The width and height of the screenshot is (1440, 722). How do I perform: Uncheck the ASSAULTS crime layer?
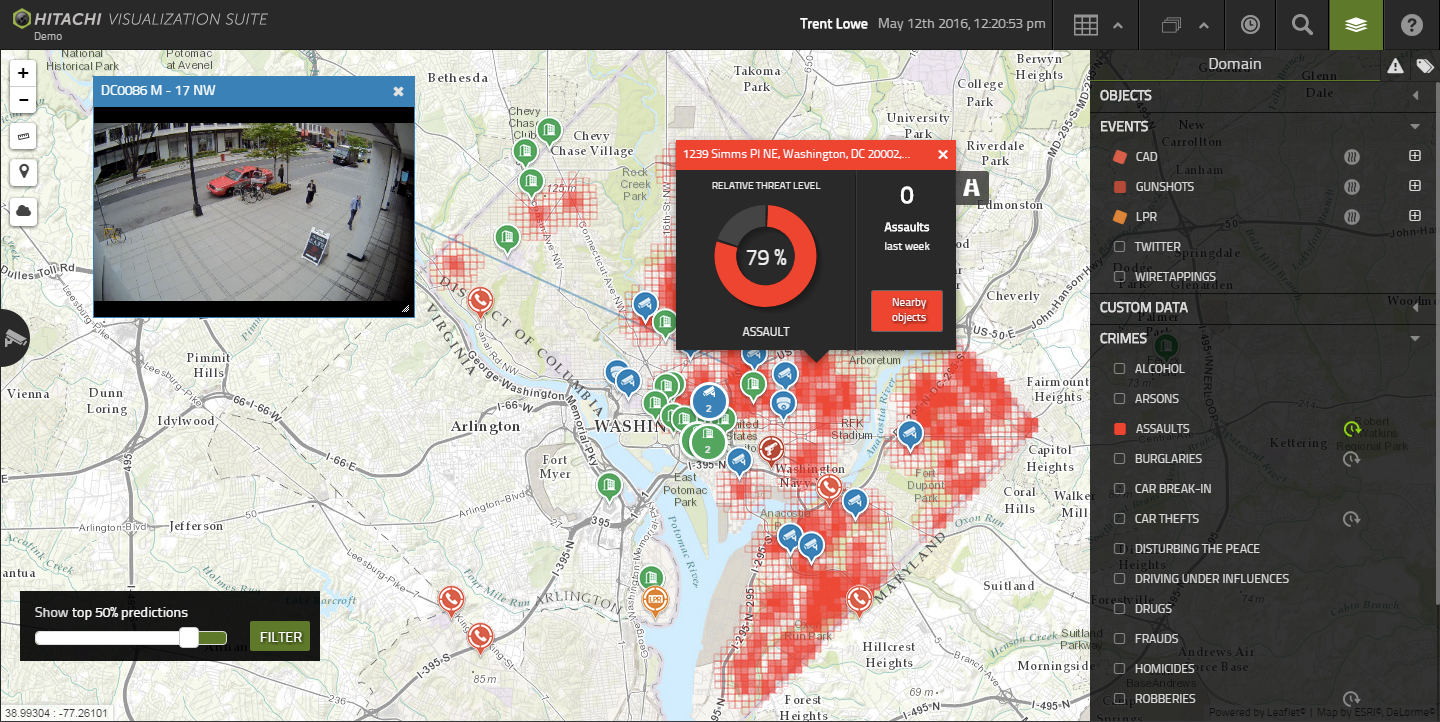pyautogui.click(x=1120, y=429)
